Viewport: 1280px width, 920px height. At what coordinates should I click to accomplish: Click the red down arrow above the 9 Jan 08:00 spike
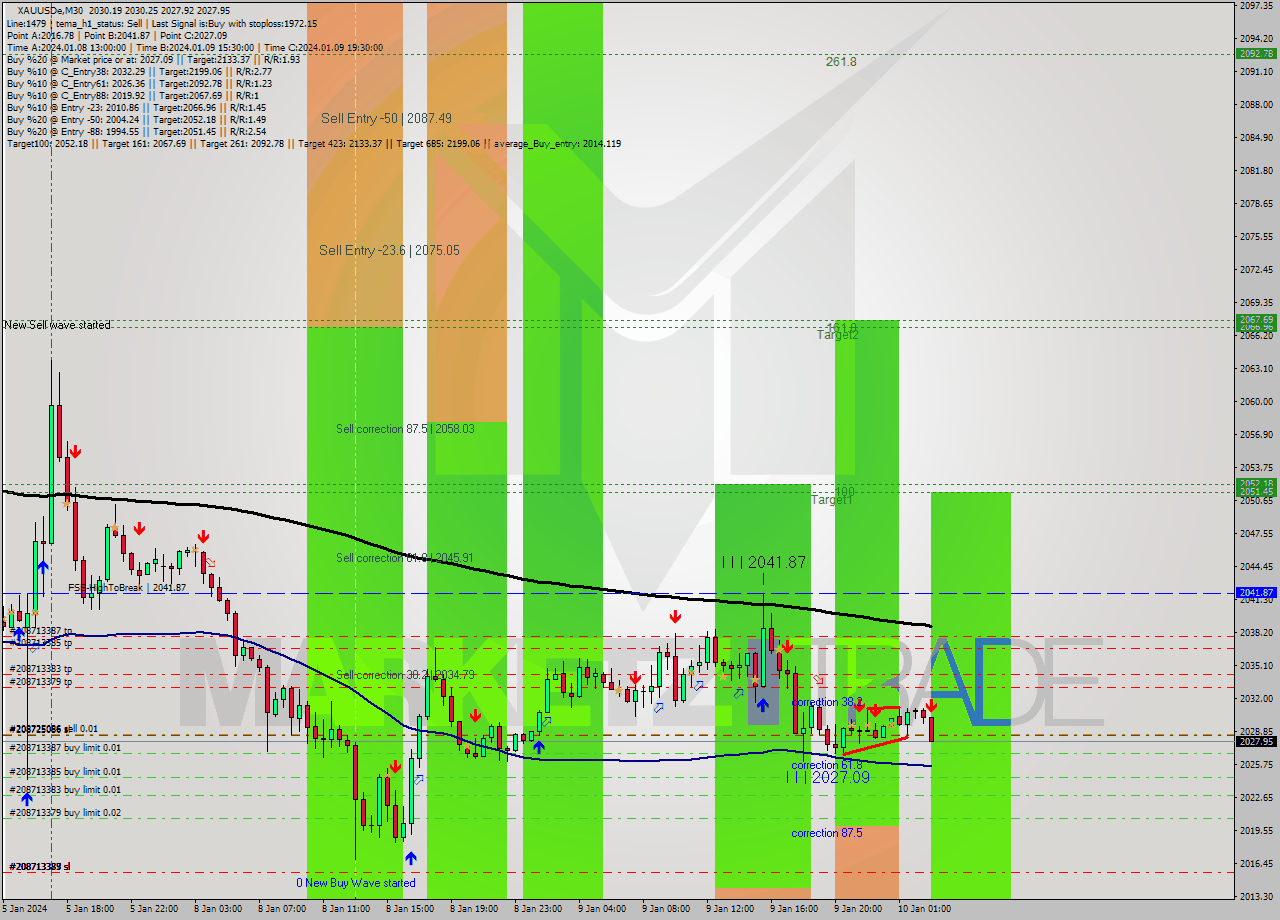click(x=676, y=617)
